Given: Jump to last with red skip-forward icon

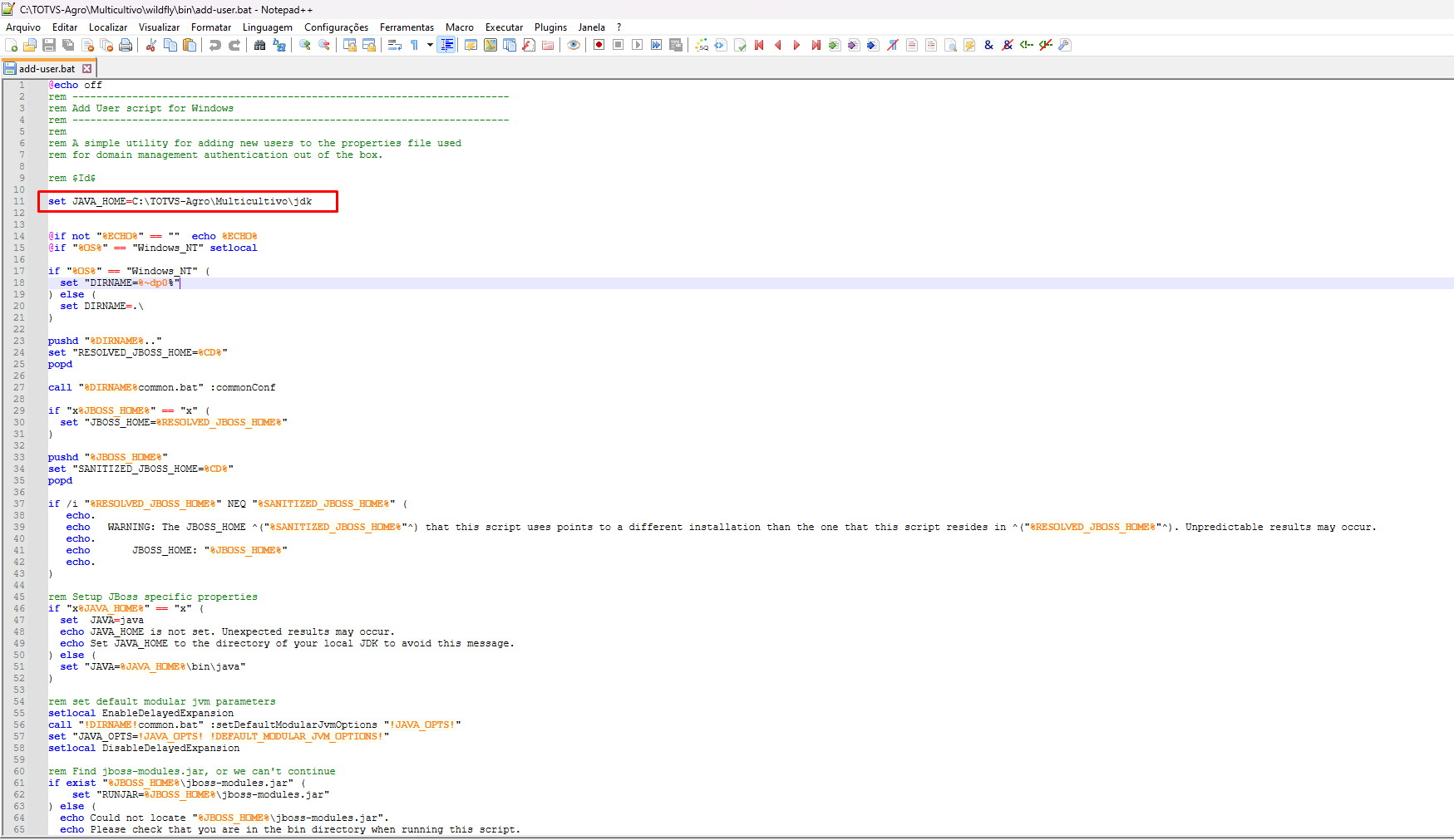Looking at the screenshot, I should pyautogui.click(x=816, y=45).
